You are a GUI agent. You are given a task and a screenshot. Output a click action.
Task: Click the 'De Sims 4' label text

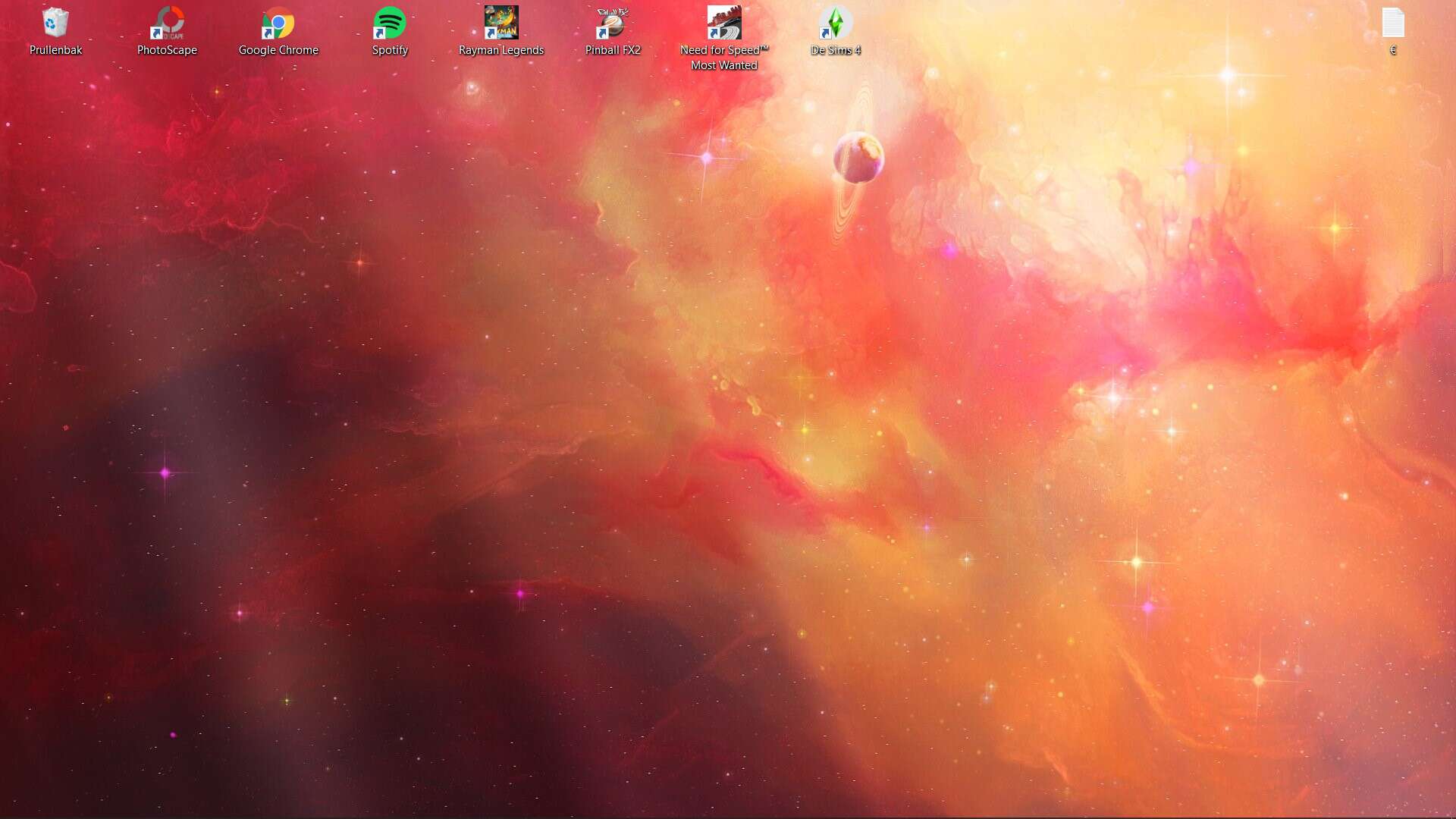click(x=836, y=50)
